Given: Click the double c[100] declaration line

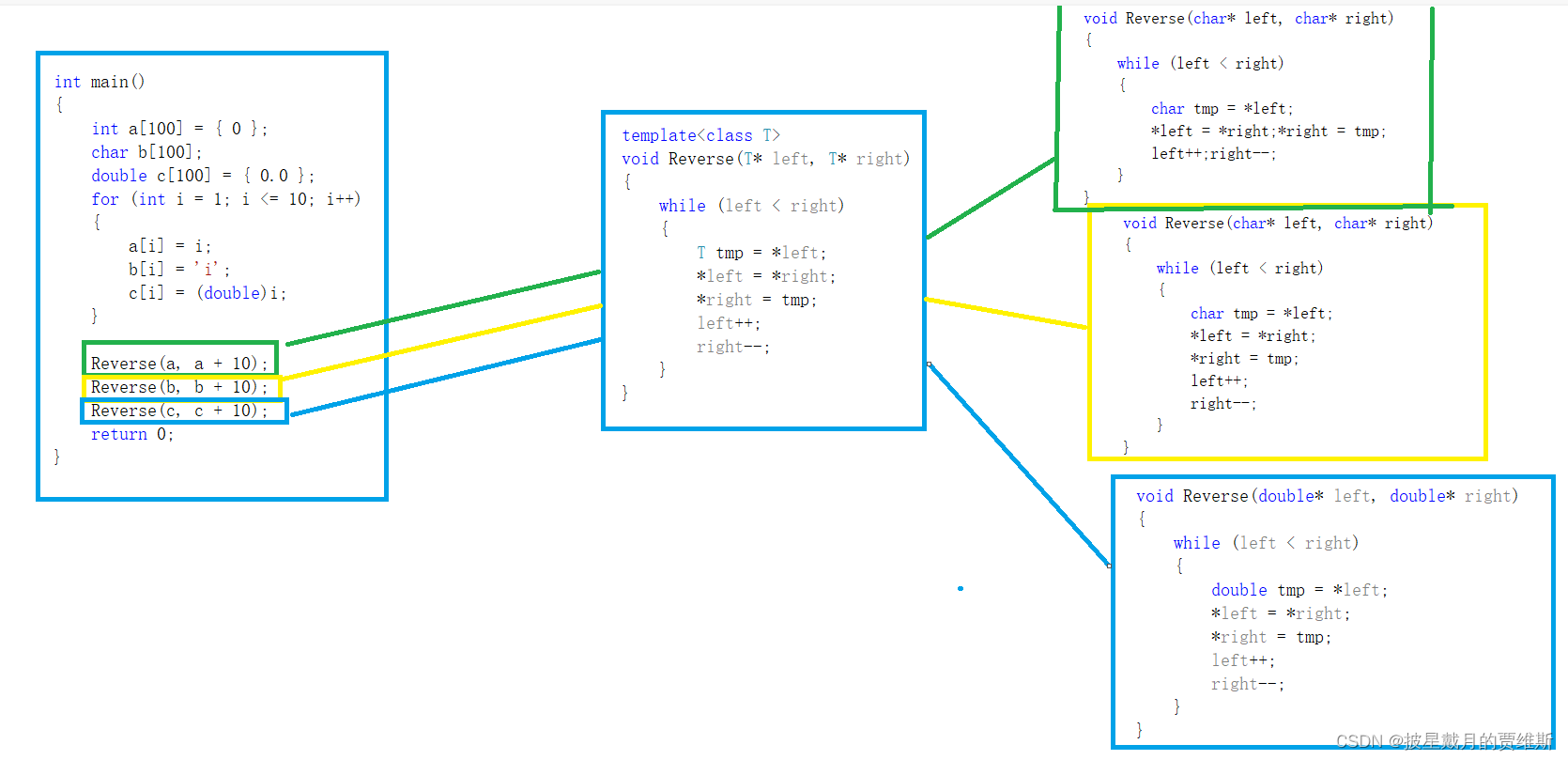Looking at the screenshot, I should tap(203, 176).
